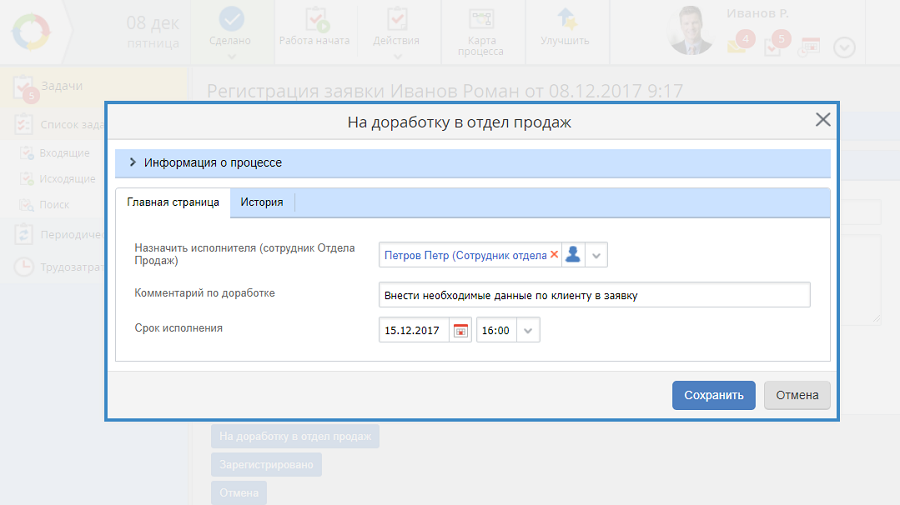This screenshot has height=505, width=900.
Task: Open messages icon with badge 4
Action: point(738,45)
